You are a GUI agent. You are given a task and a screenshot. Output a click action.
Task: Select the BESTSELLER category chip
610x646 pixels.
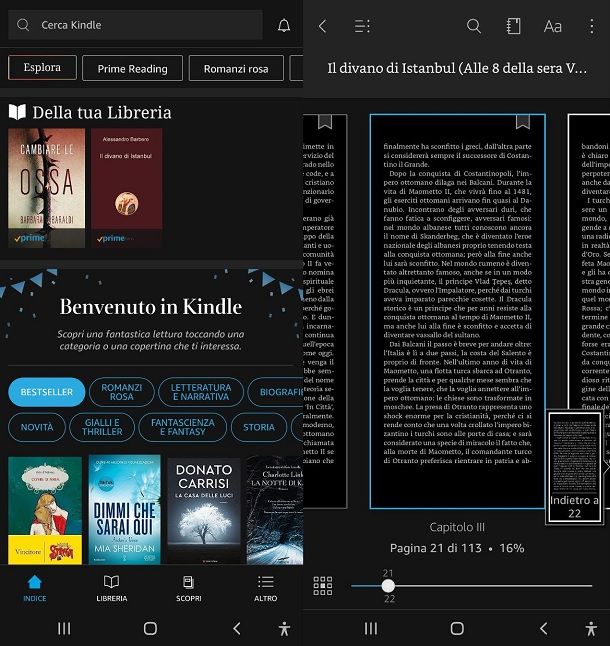pyautogui.click(x=47, y=392)
